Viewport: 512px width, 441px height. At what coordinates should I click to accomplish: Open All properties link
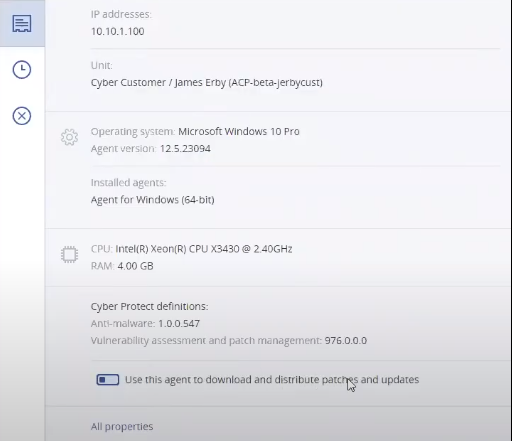122,427
